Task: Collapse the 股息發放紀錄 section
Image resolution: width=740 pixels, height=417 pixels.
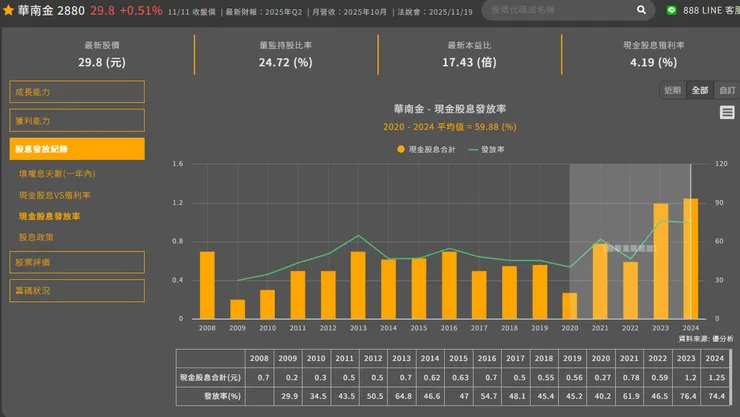Action: tap(77, 149)
